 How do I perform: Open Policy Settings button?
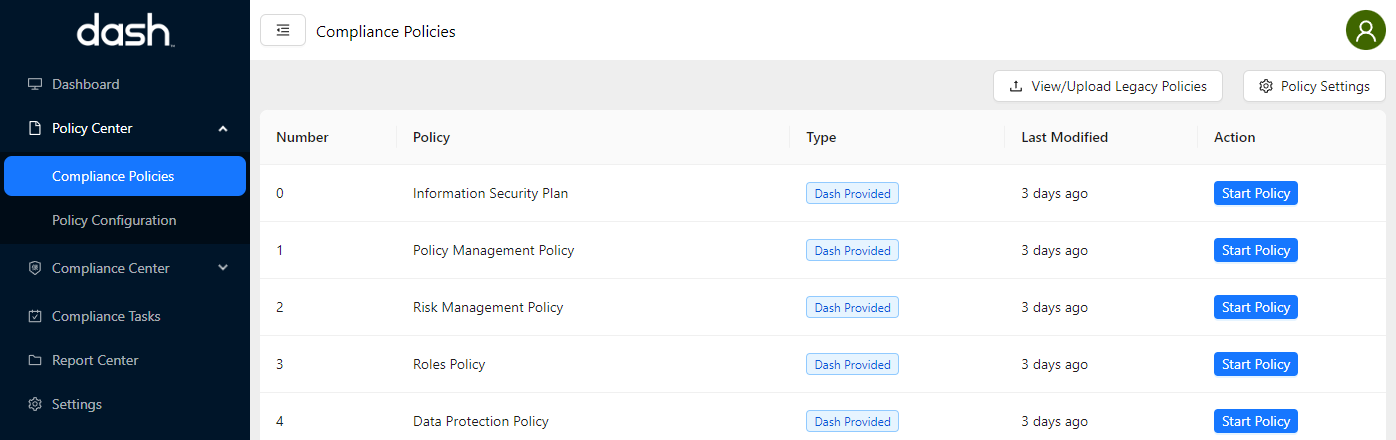coord(1314,86)
